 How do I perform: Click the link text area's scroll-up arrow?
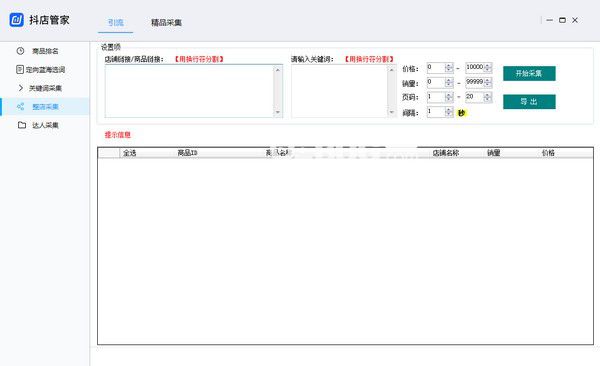click(x=278, y=70)
